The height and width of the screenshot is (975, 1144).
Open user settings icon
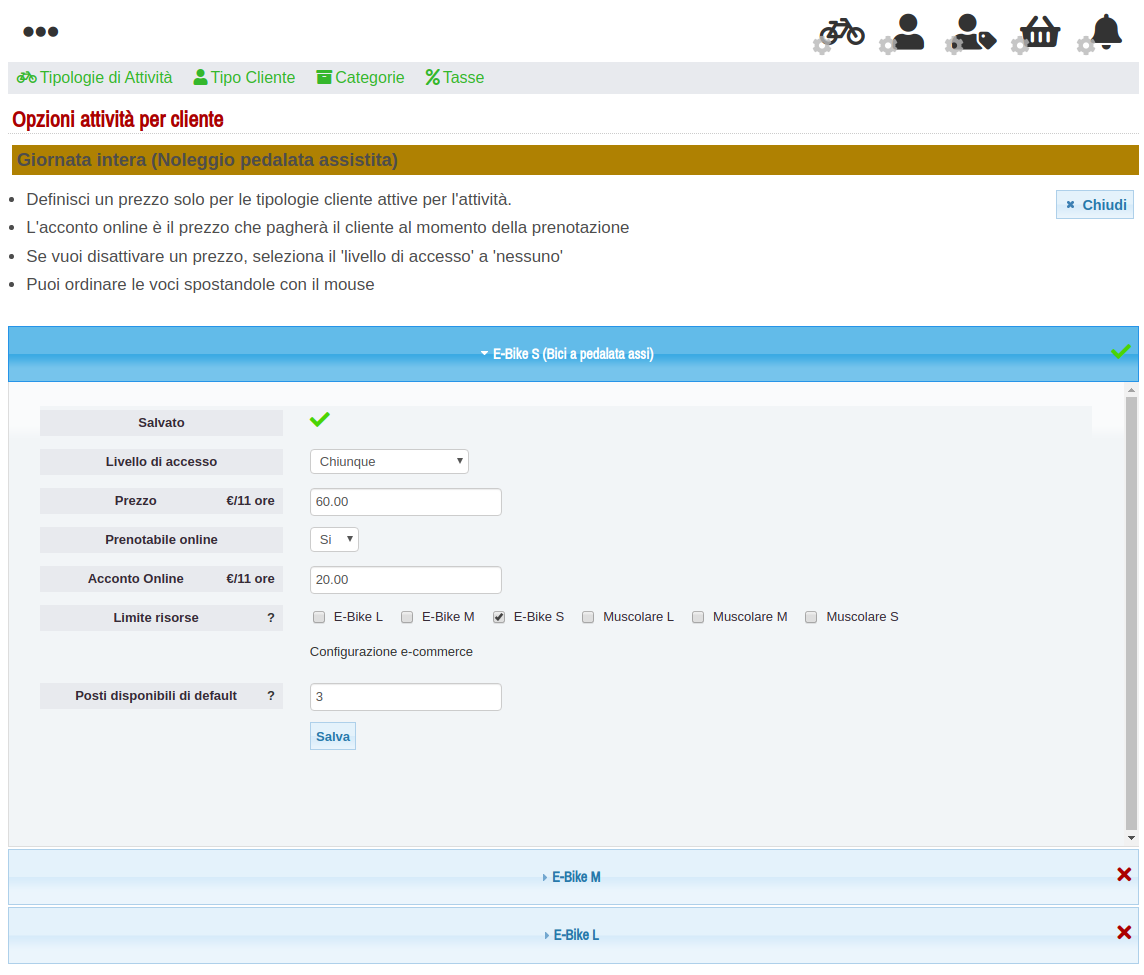(x=905, y=32)
